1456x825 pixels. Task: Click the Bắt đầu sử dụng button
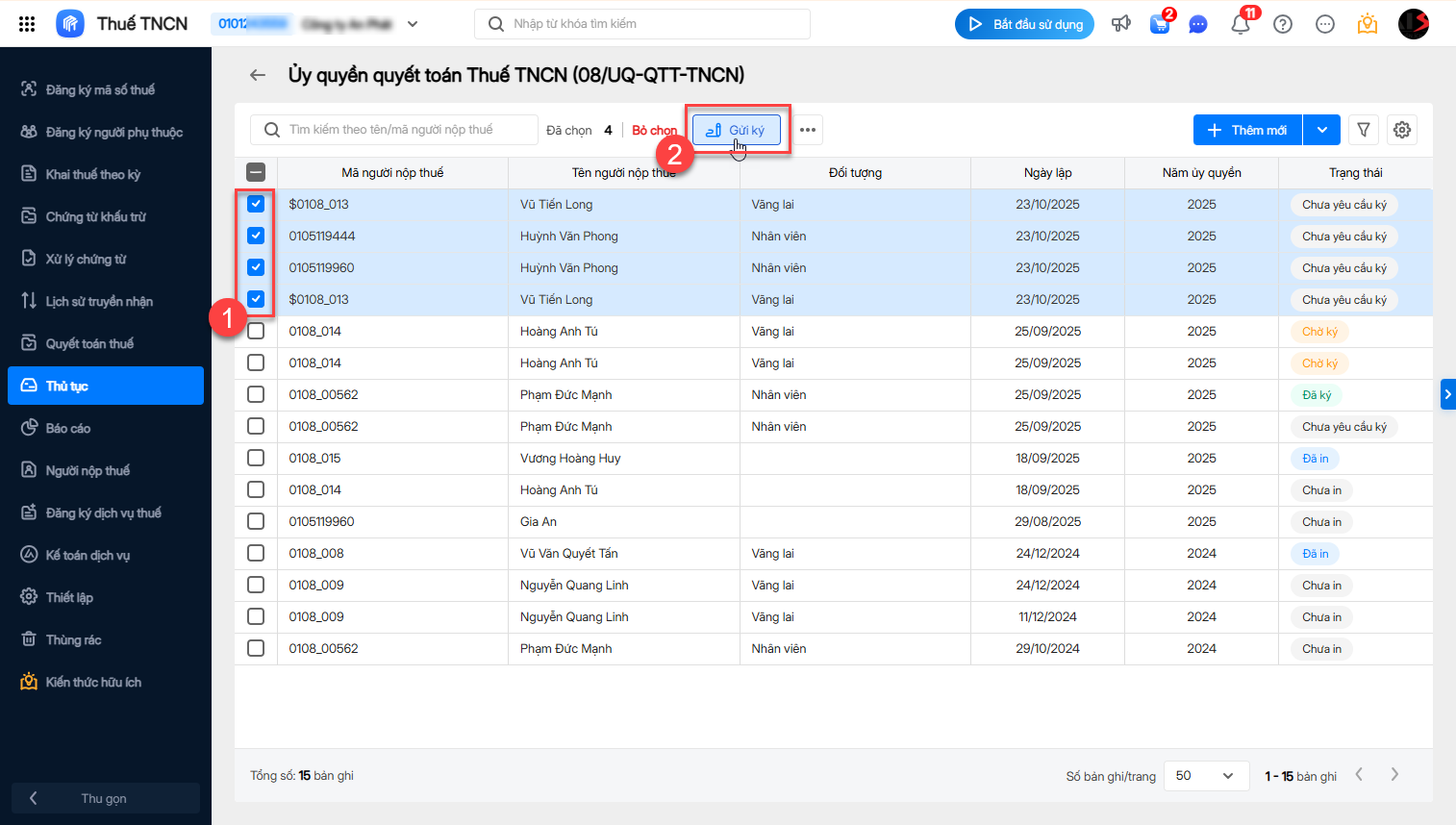(1024, 24)
